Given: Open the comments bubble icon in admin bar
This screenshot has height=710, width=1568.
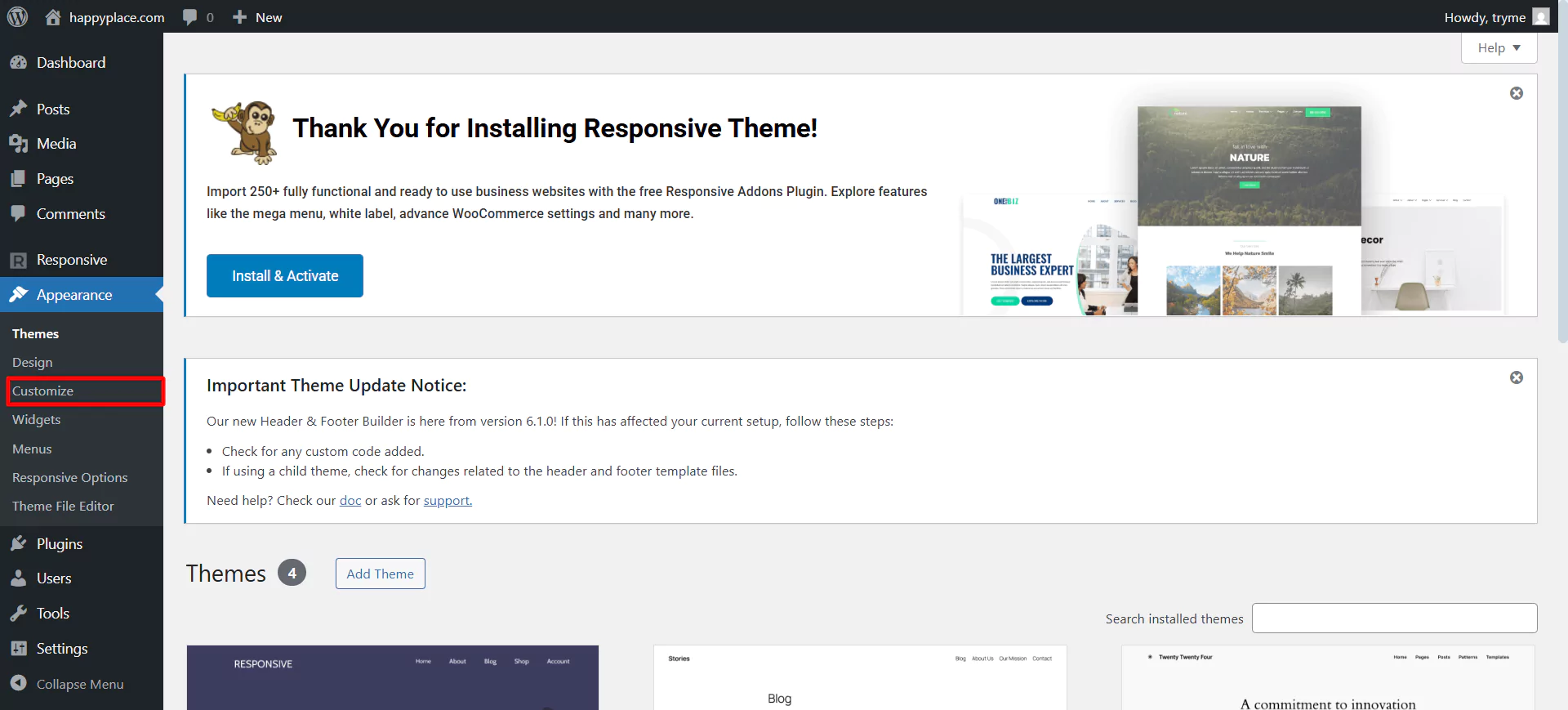Looking at the screenshot, I should pyautogui.click(x=189, y=17).
